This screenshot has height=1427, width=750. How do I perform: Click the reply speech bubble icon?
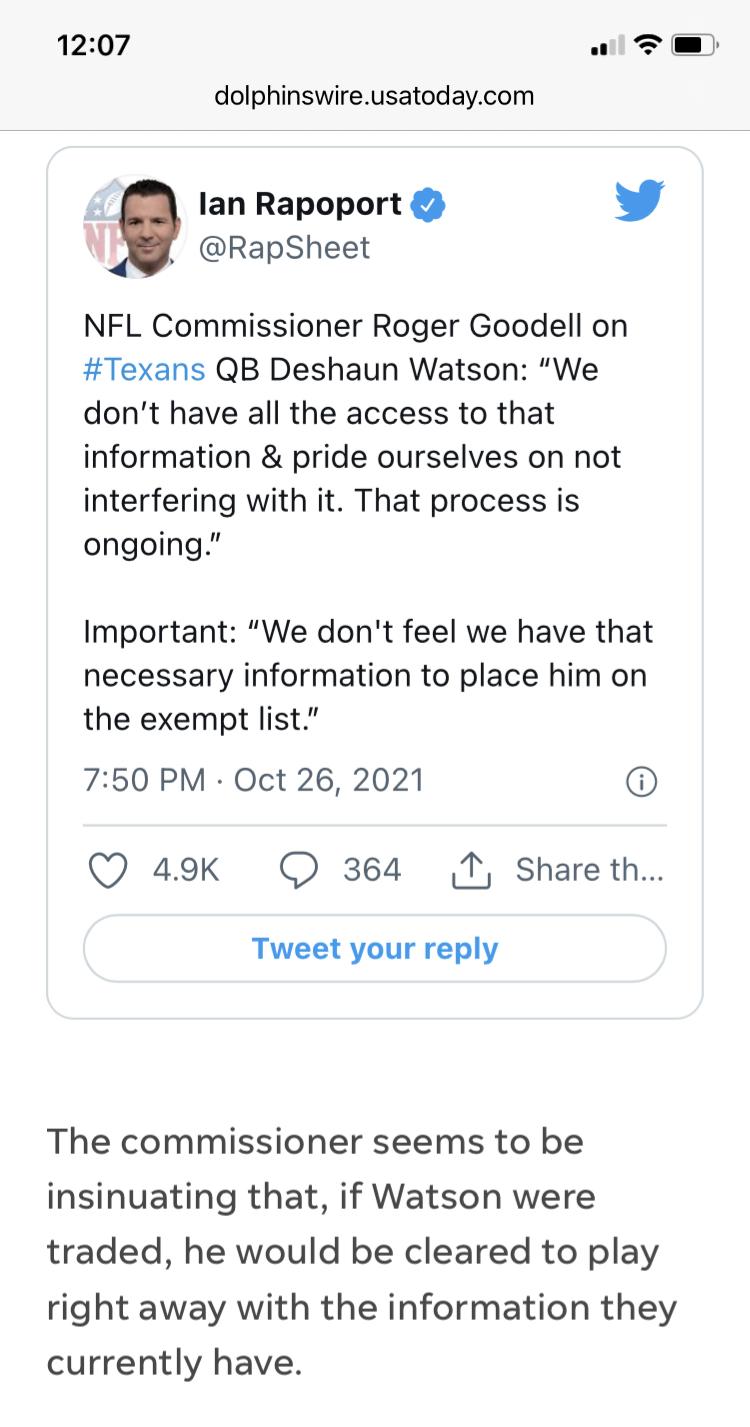[x=298, y=870]
